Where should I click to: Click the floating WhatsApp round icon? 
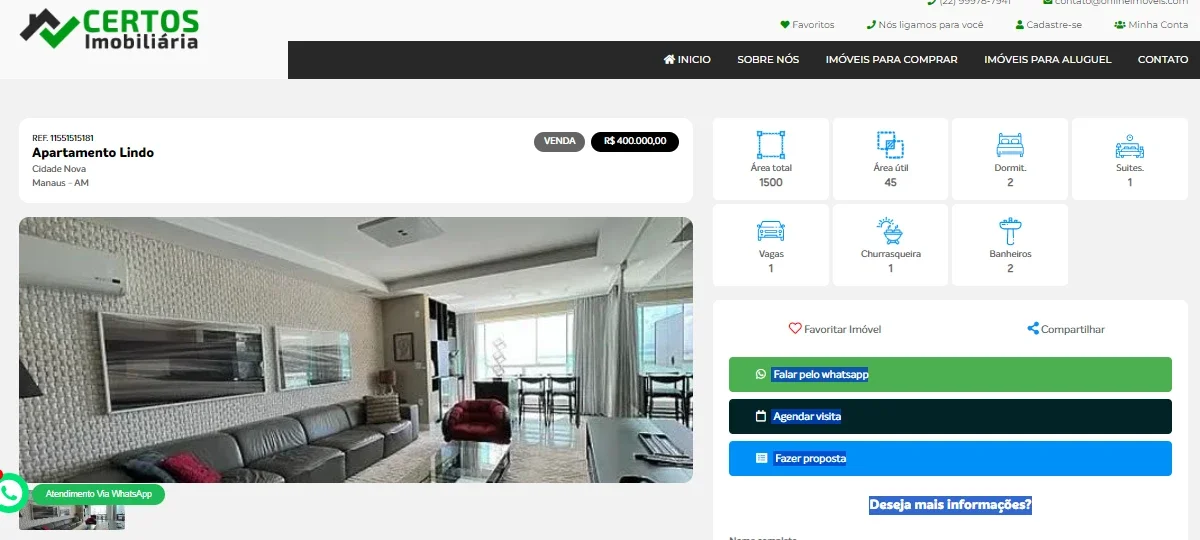point(10,493)
